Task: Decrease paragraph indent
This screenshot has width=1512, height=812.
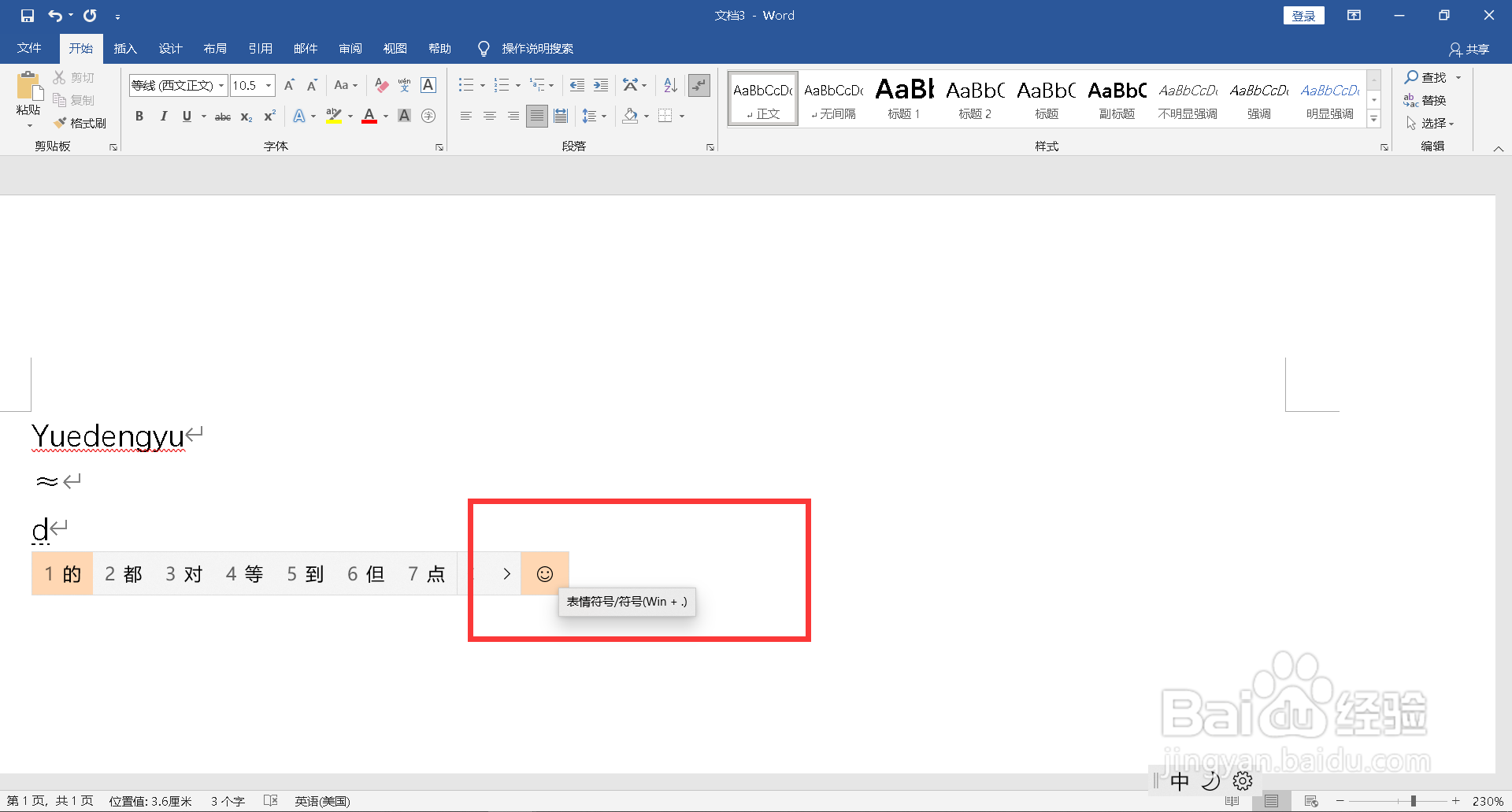Action: coord(577,85)
